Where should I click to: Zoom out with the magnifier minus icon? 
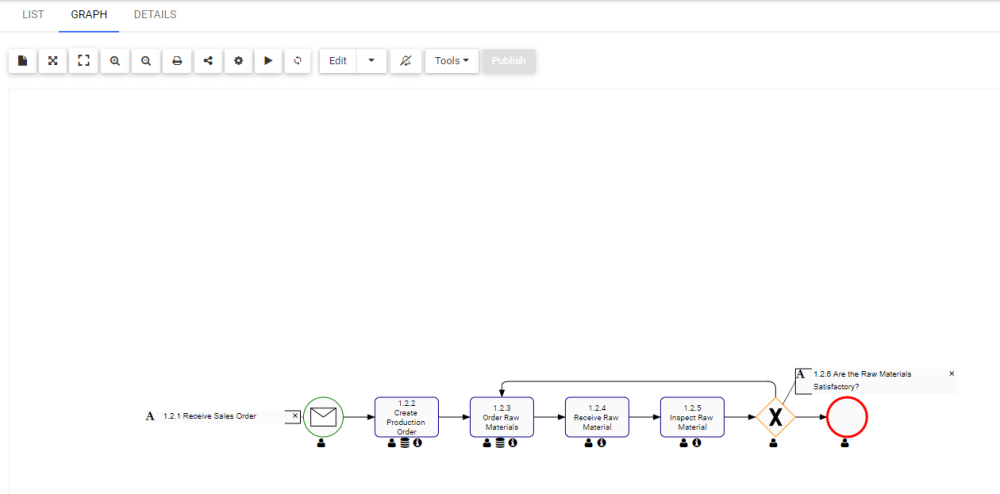click(146, 61)
